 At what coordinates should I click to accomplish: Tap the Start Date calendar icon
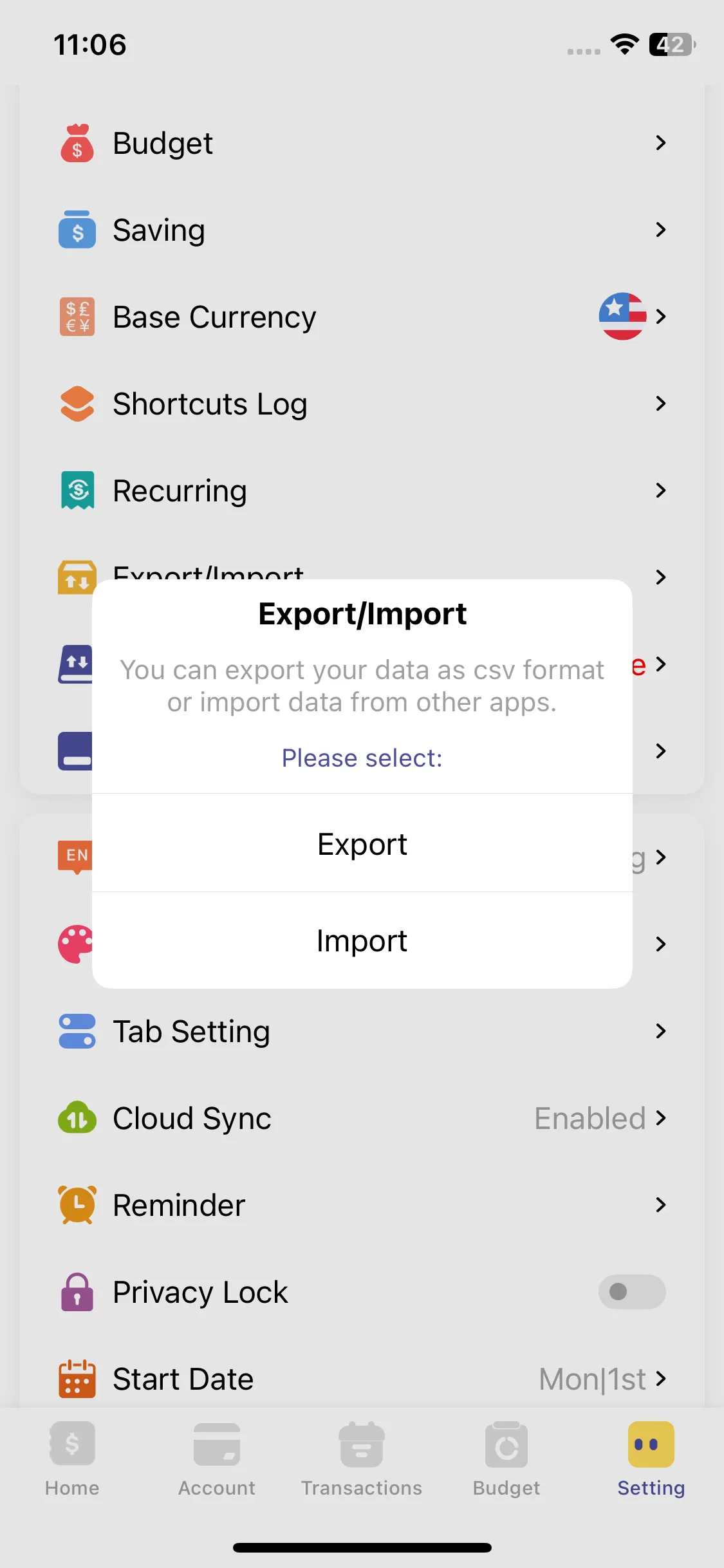coord(77,1379)
